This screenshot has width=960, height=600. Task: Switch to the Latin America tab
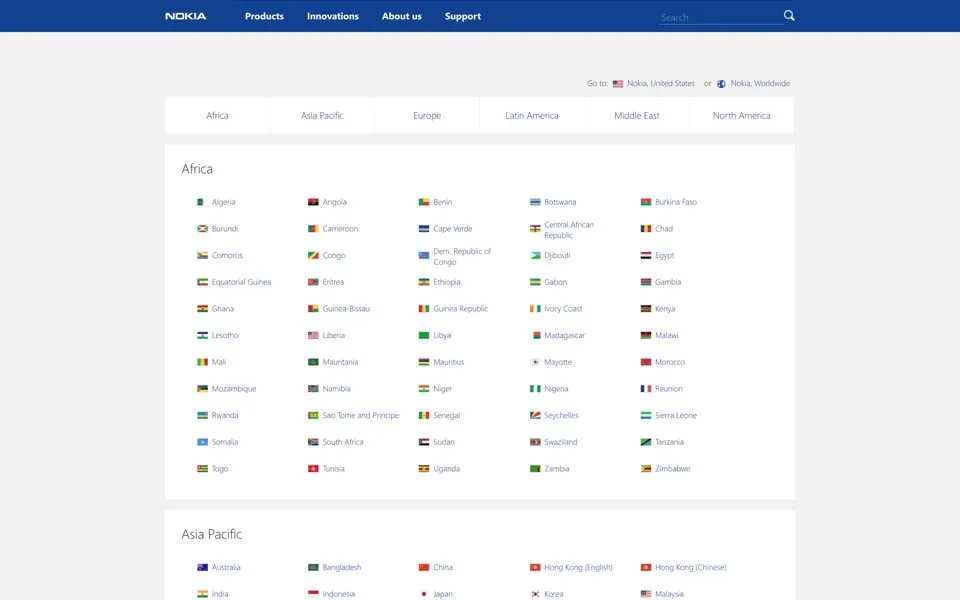pos(531,115)
